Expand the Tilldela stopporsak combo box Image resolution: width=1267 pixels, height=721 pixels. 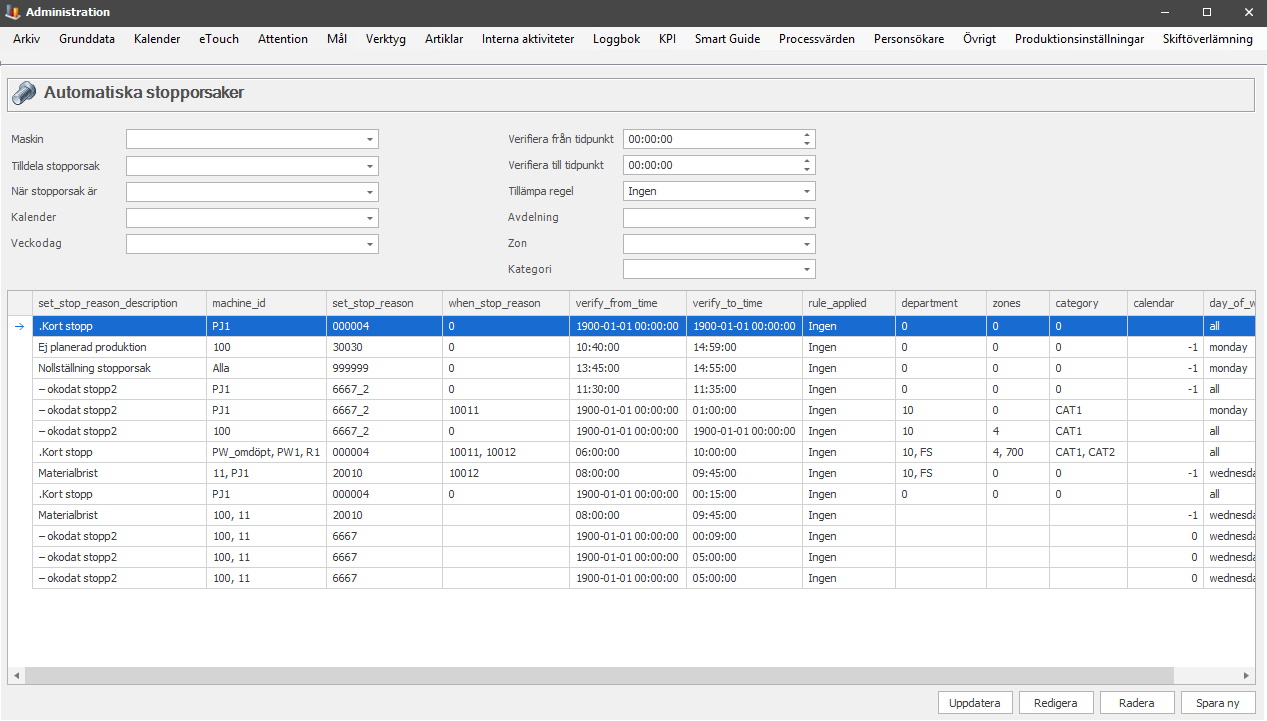click(369, 166)
